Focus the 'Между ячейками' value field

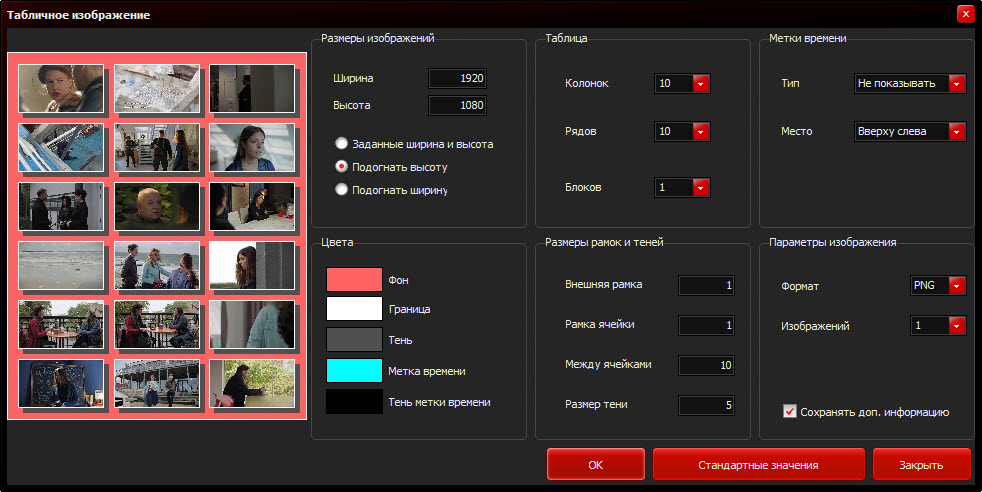(x=707, y=365)
